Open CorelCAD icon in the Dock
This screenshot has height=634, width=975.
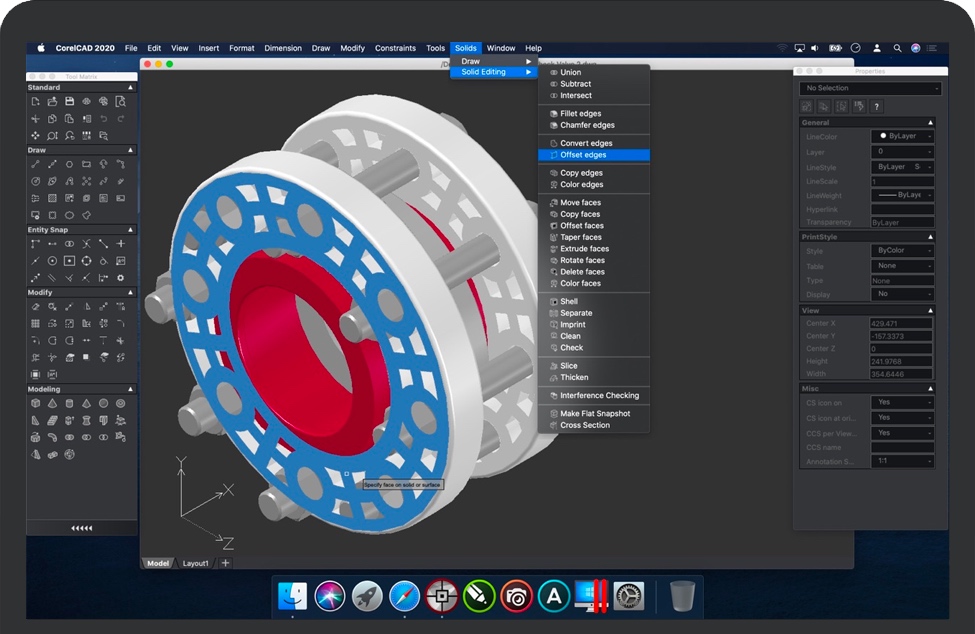[441, 596]
